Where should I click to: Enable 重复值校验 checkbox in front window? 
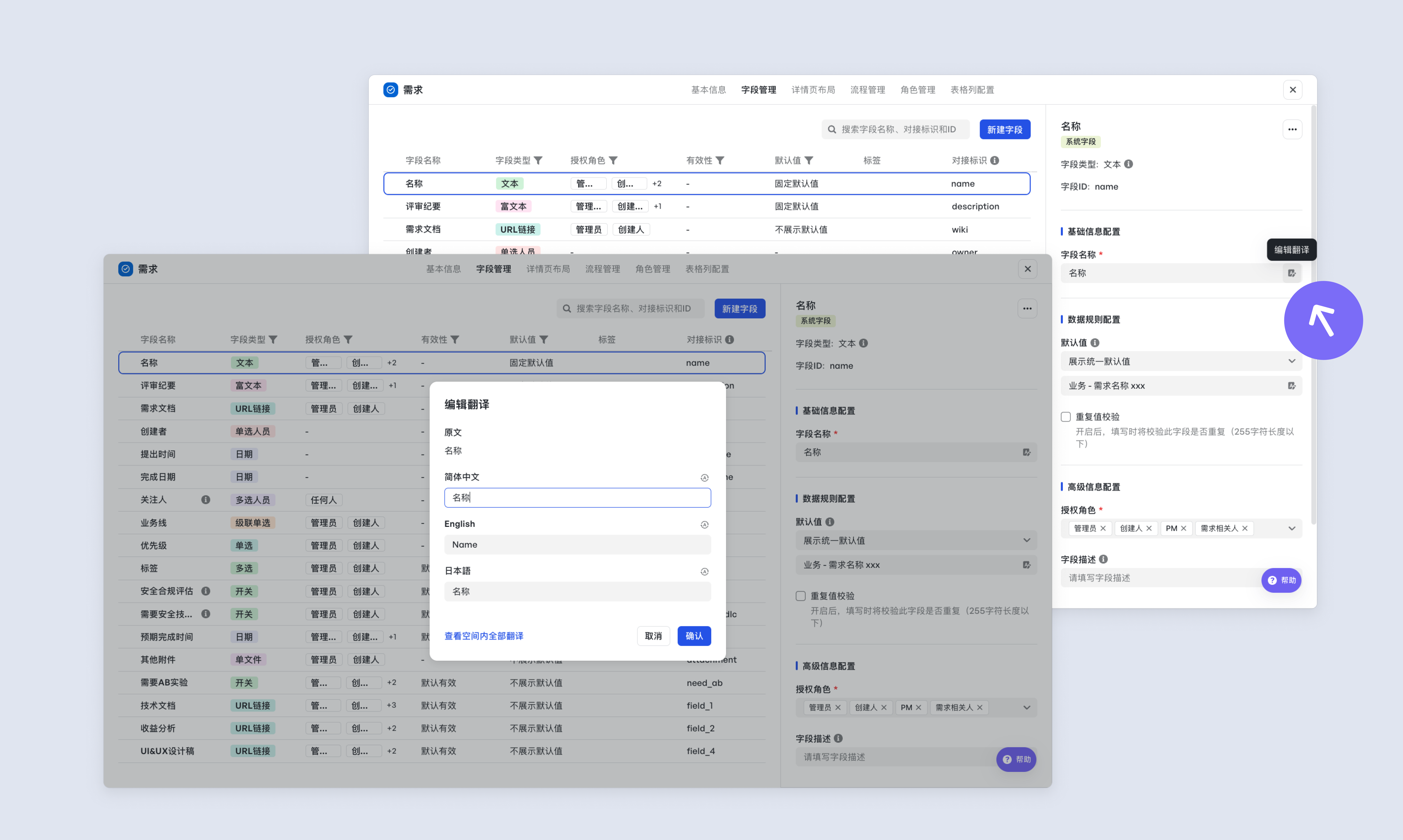tap(800, 596)
